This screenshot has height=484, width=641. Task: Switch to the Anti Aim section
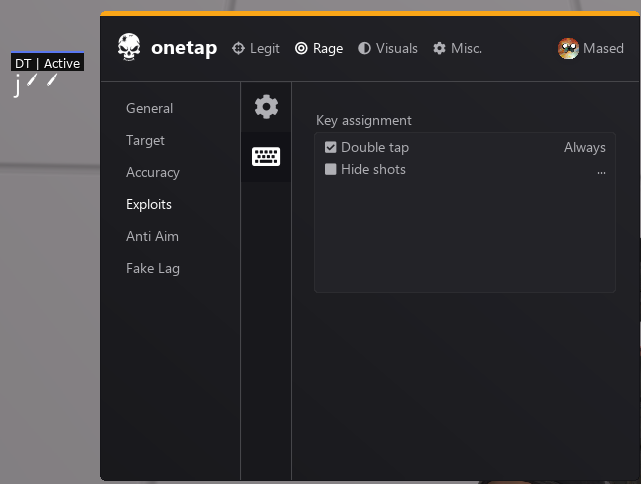tap(152, 236)
